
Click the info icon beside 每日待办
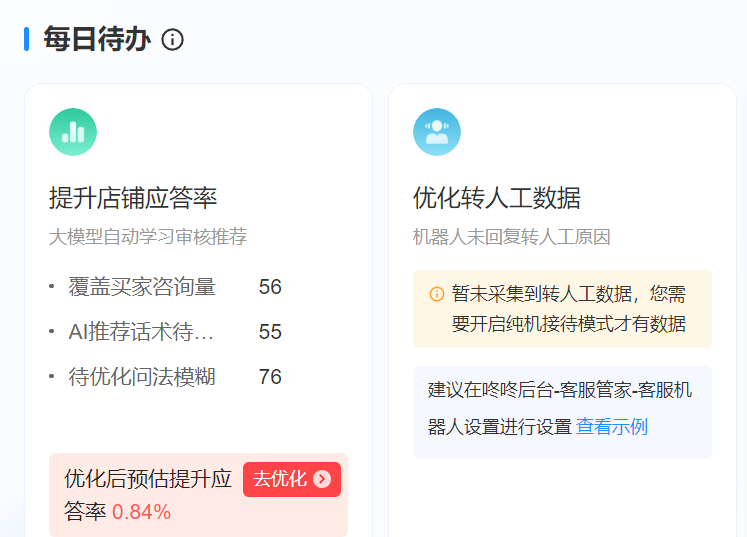pos(172,40)
